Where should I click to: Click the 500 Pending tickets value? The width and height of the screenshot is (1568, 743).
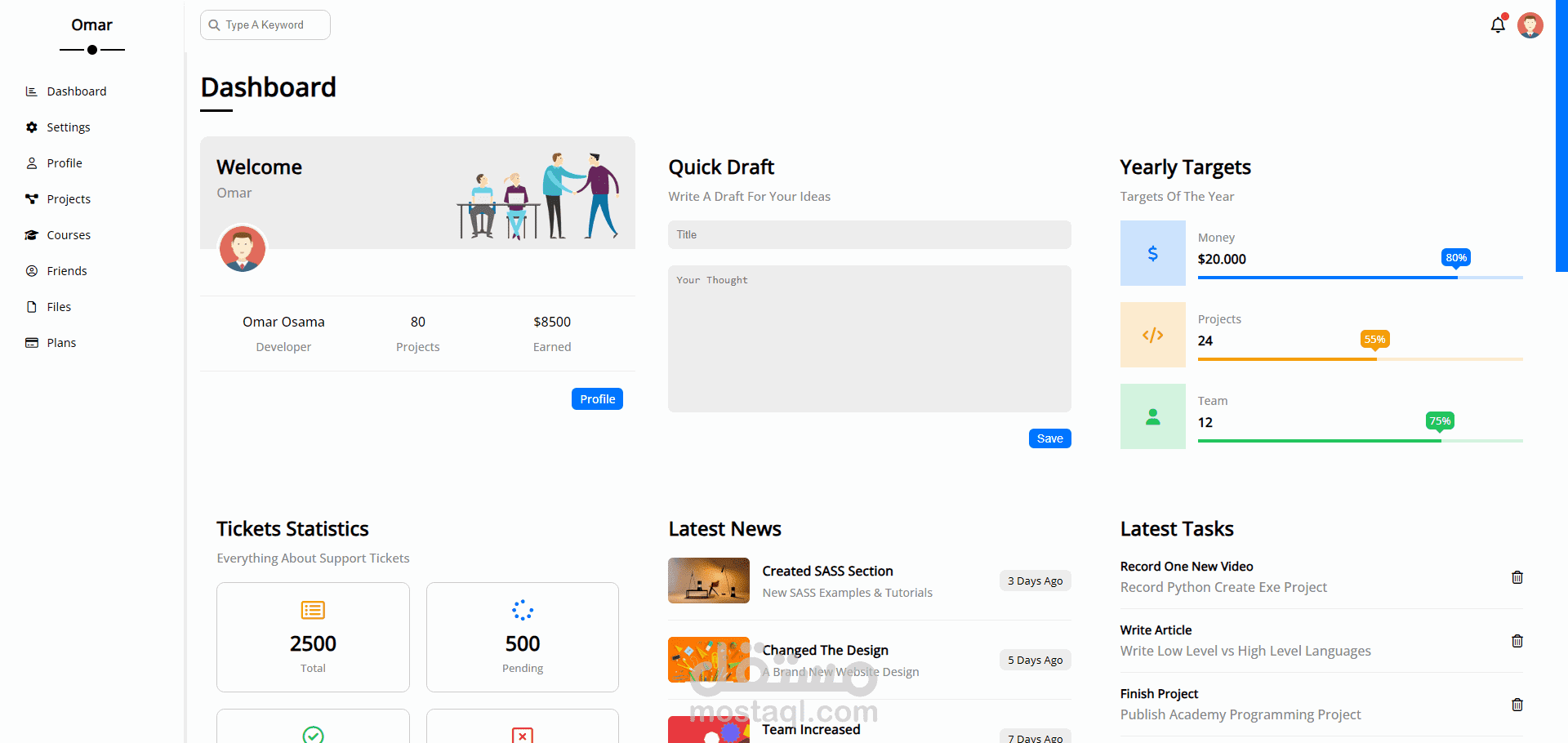click(x=523, y=644)
